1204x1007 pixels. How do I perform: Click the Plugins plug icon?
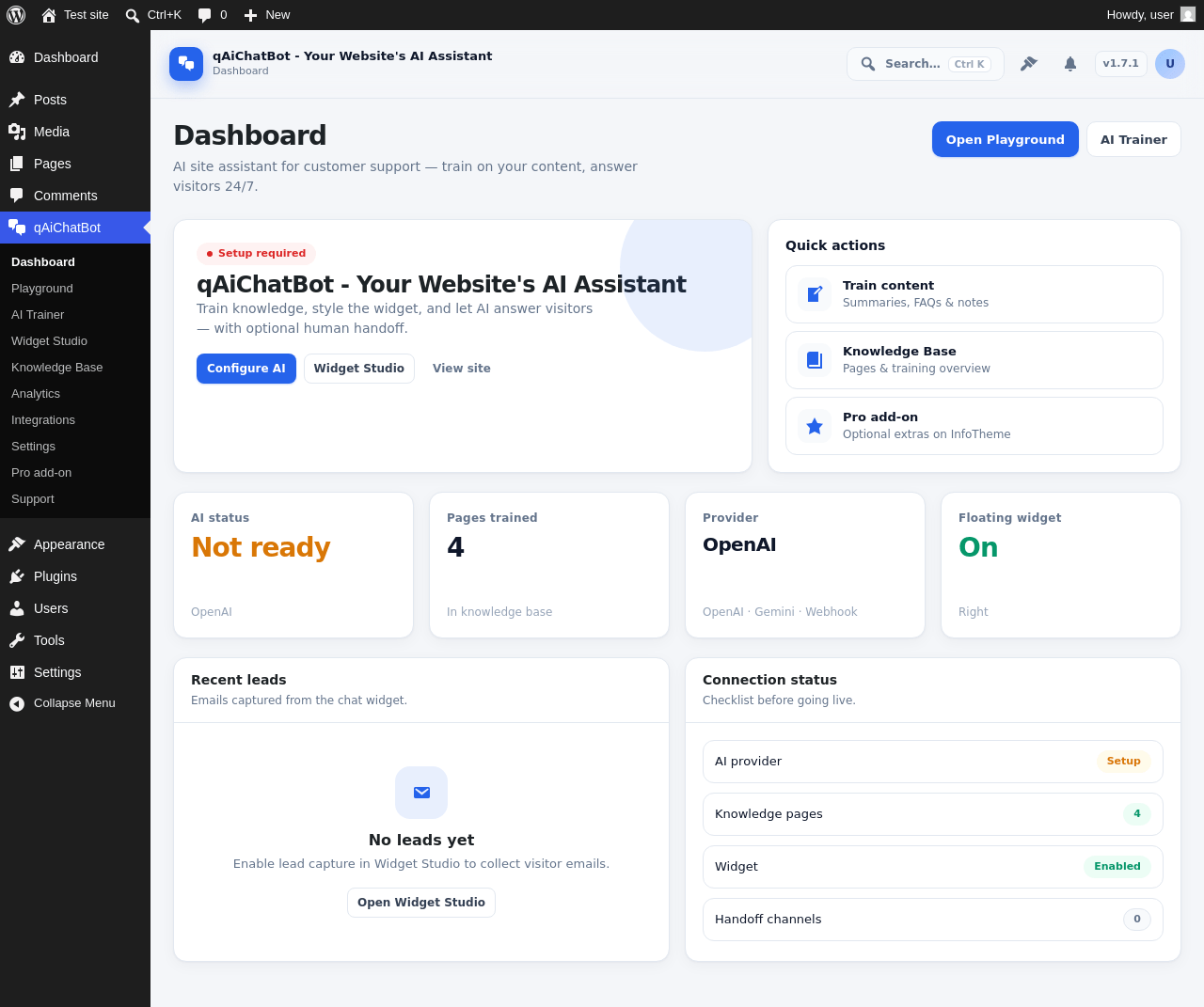(17, 576)
